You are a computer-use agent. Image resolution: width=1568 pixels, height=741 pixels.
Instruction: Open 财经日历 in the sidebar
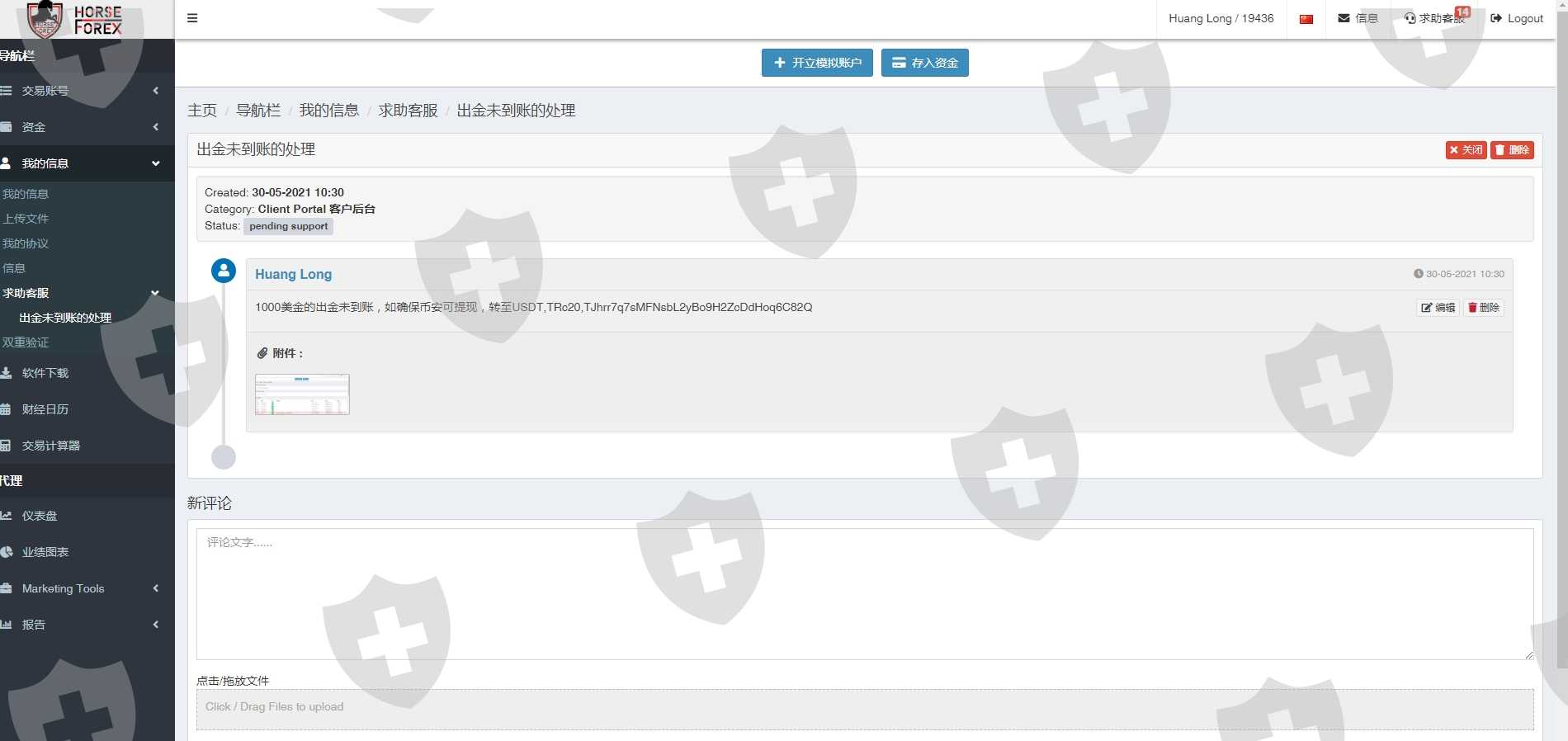(x=87, y=409)
